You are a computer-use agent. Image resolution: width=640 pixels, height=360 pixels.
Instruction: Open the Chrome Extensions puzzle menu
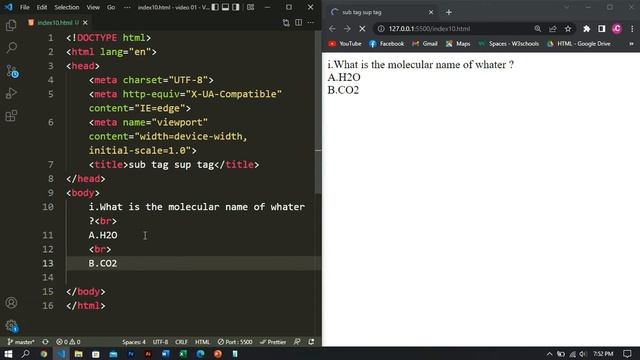[587, 29]
